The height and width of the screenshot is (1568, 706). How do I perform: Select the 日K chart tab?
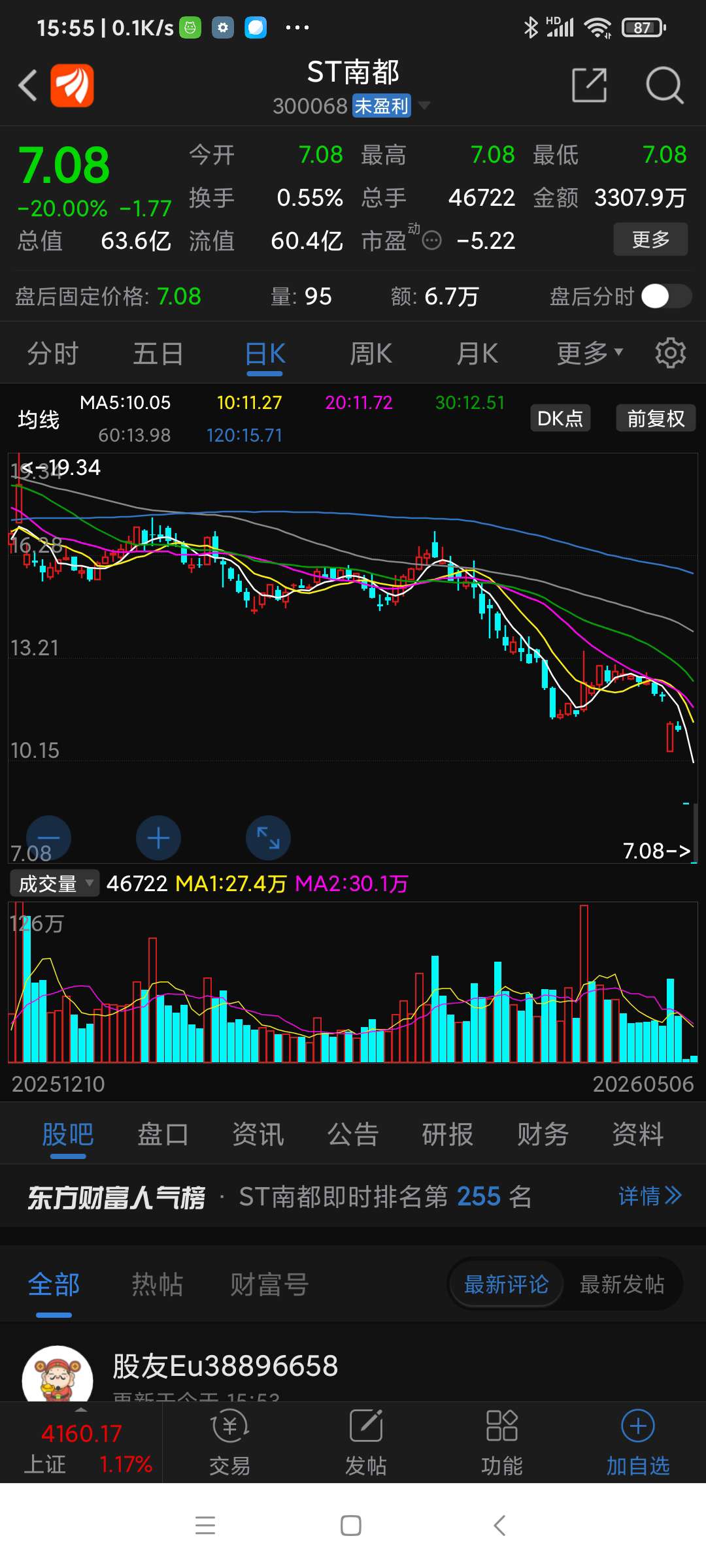click(265, 353)
